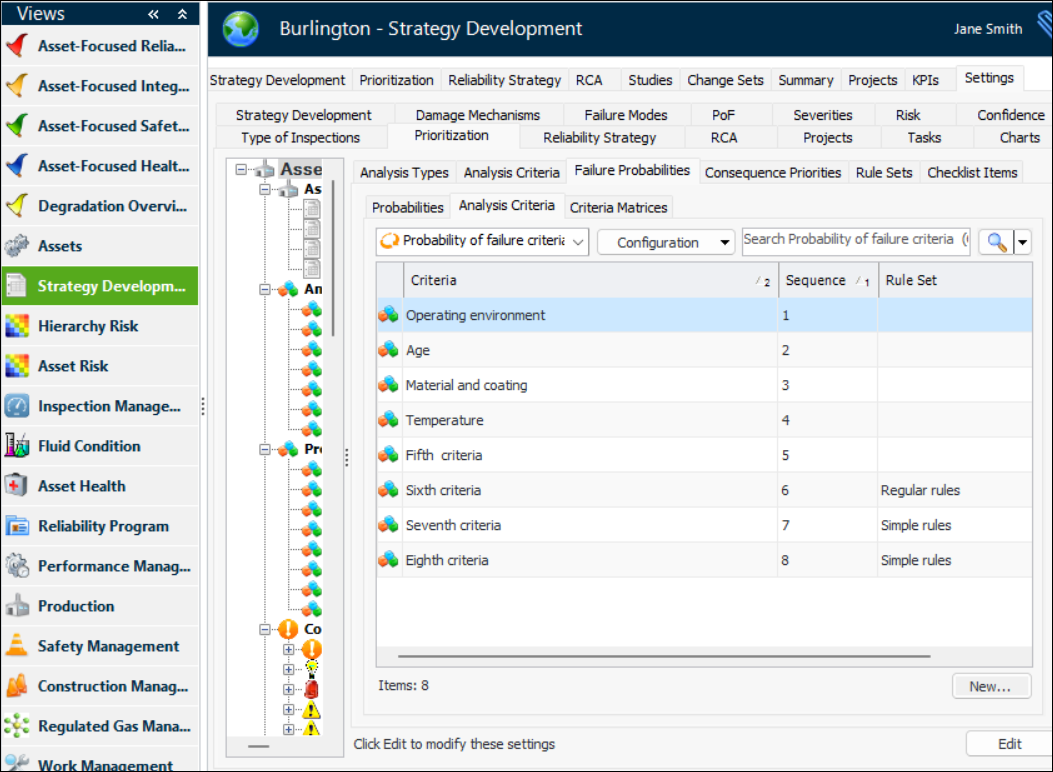
Task: Click the horizontal scrollbar under criteria table
Action: 664,657
